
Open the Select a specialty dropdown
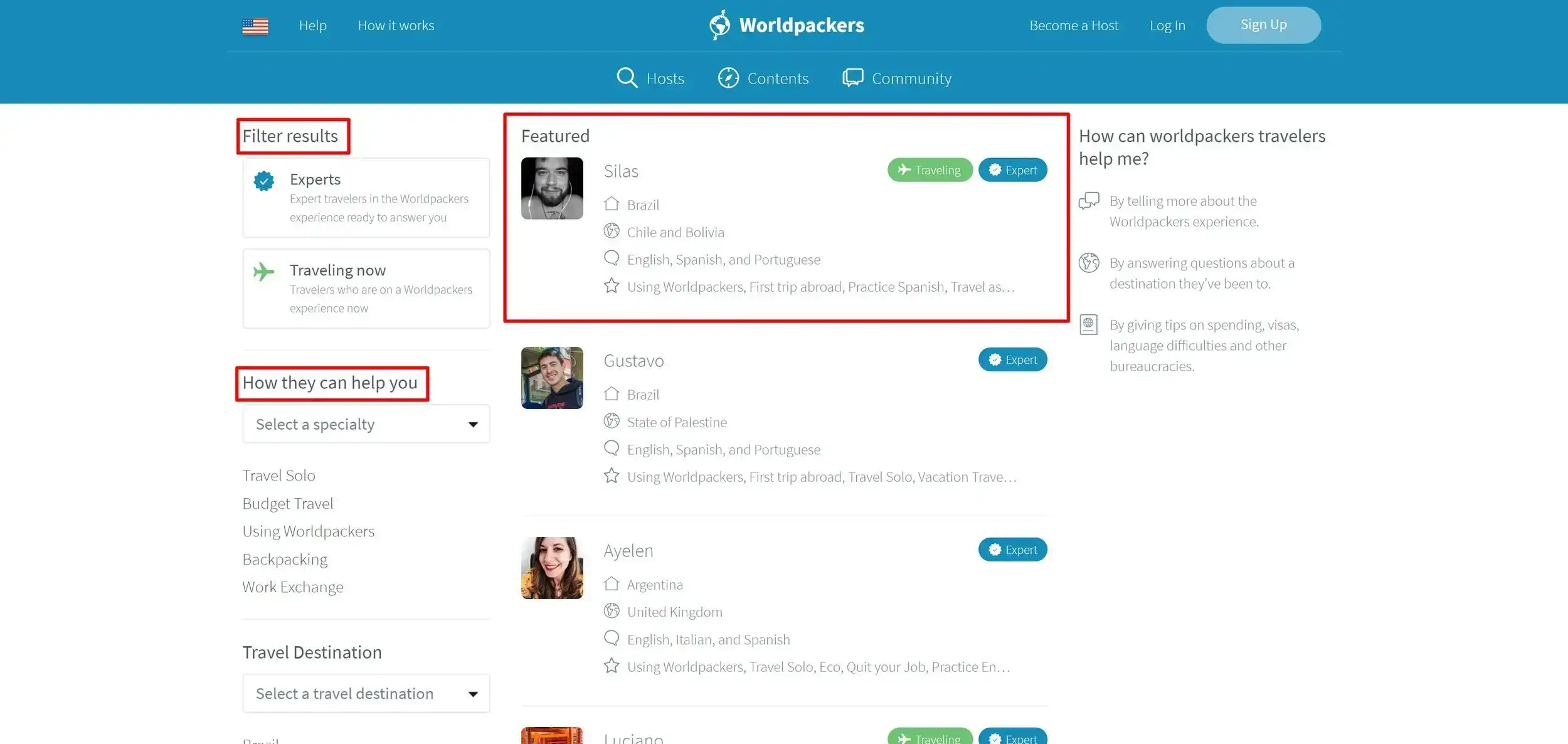[366, 424]
